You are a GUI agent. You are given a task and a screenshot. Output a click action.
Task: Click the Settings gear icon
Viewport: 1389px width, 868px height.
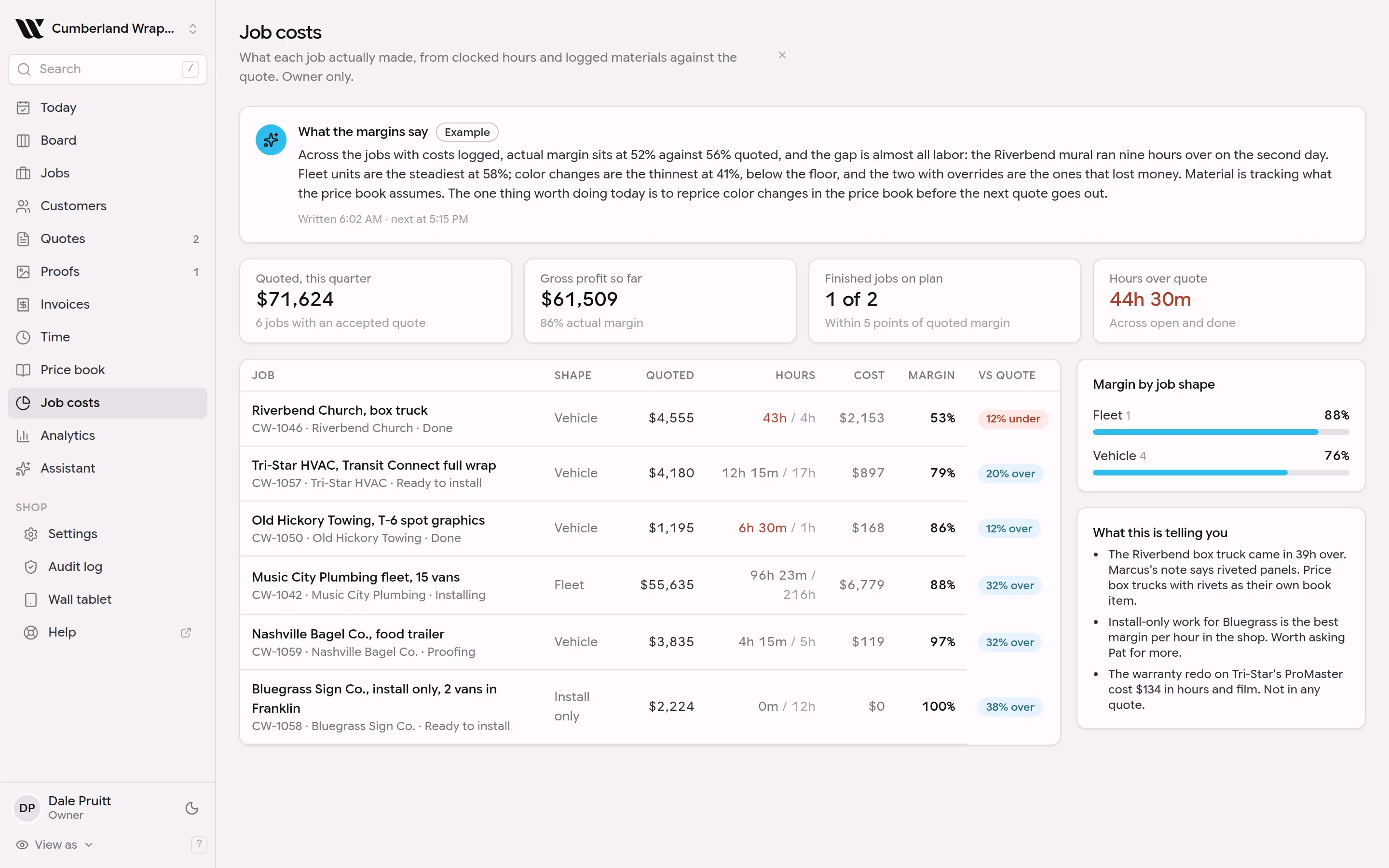click(x=31, y=534)
